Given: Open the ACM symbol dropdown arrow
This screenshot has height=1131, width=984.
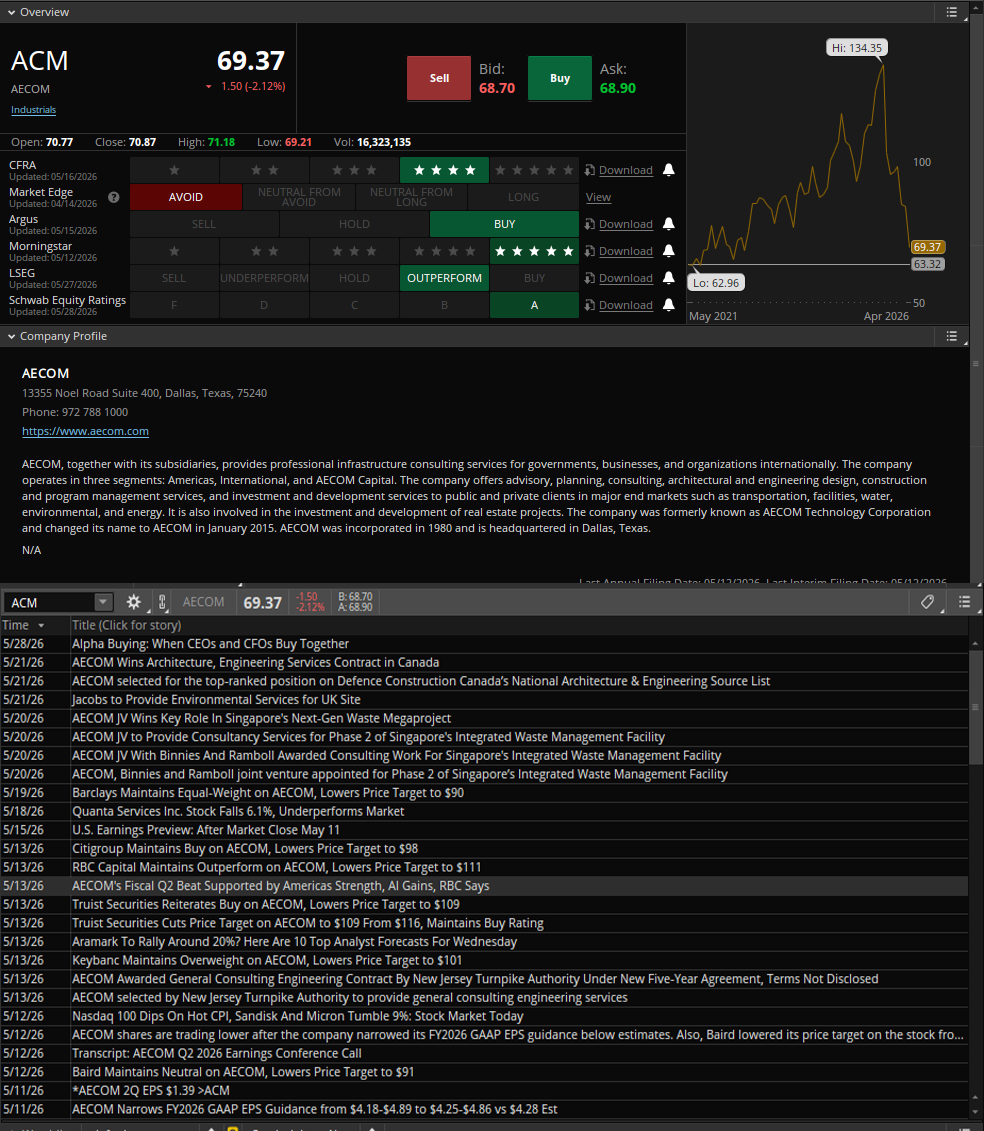Looking at the screenshot, I should click(103, 602).
